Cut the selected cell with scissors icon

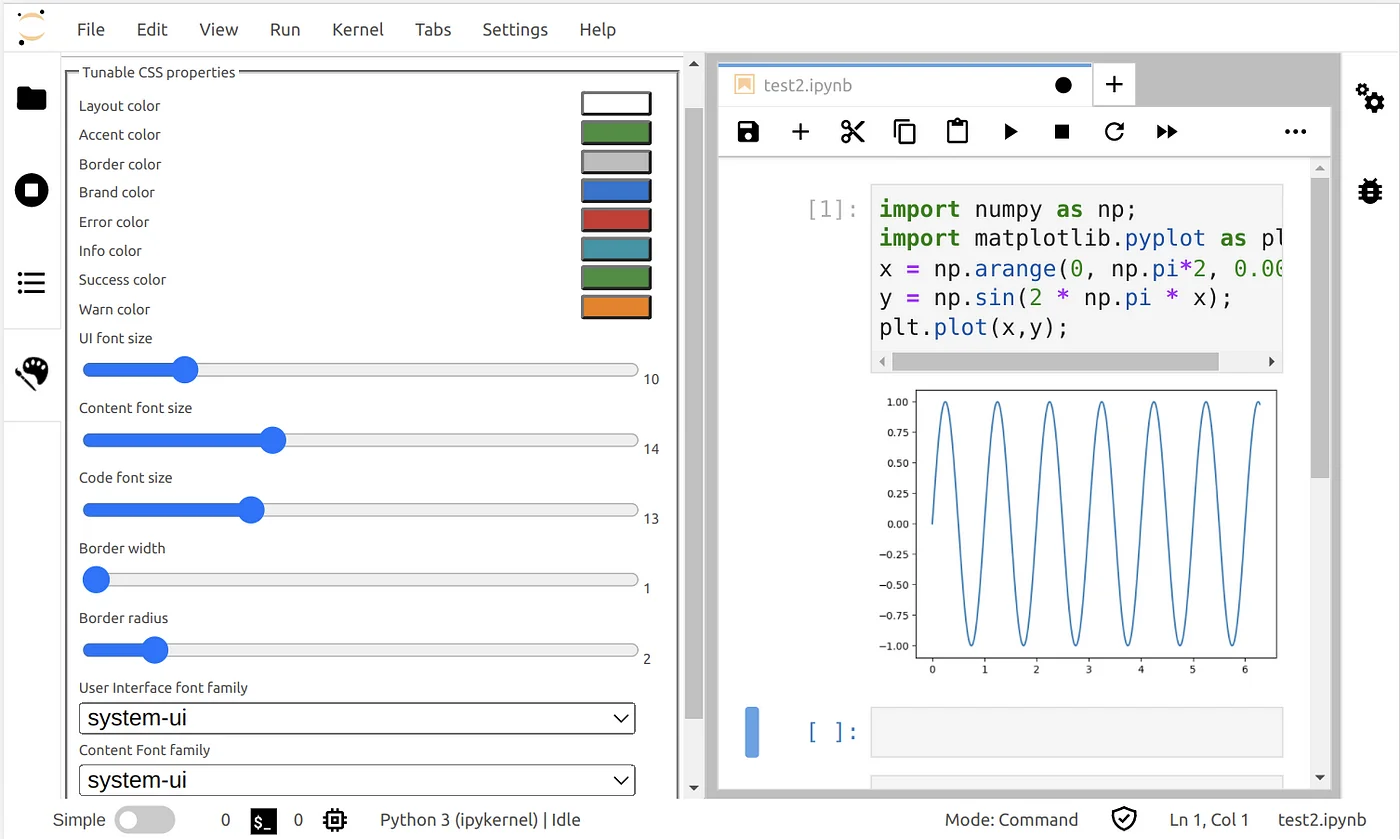852,131
